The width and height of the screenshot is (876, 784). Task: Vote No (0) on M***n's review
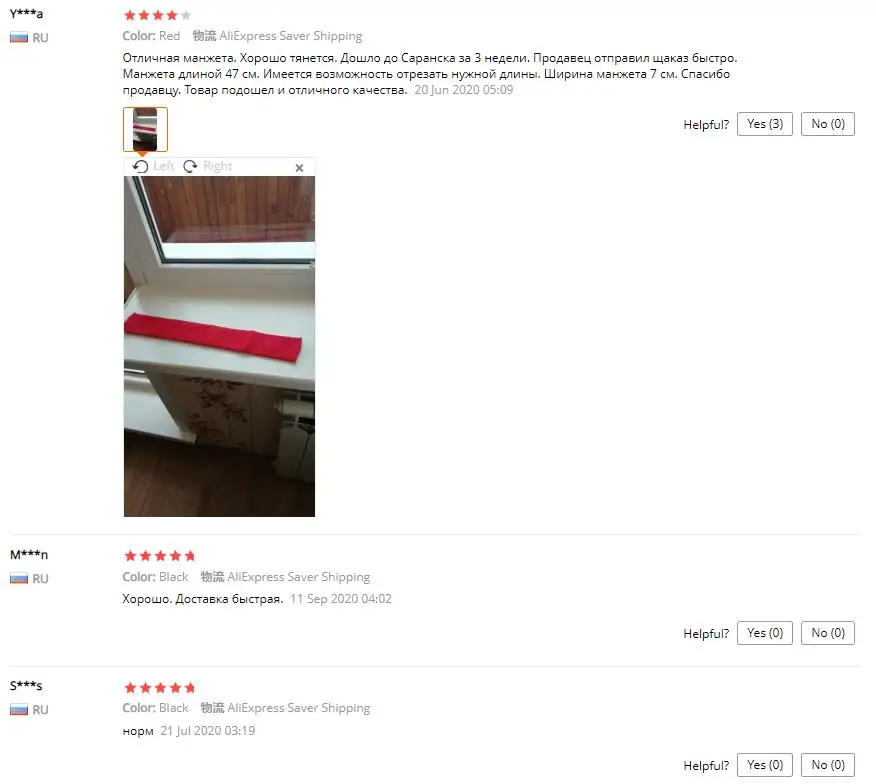pyautogui.click(x=827, y=633)
